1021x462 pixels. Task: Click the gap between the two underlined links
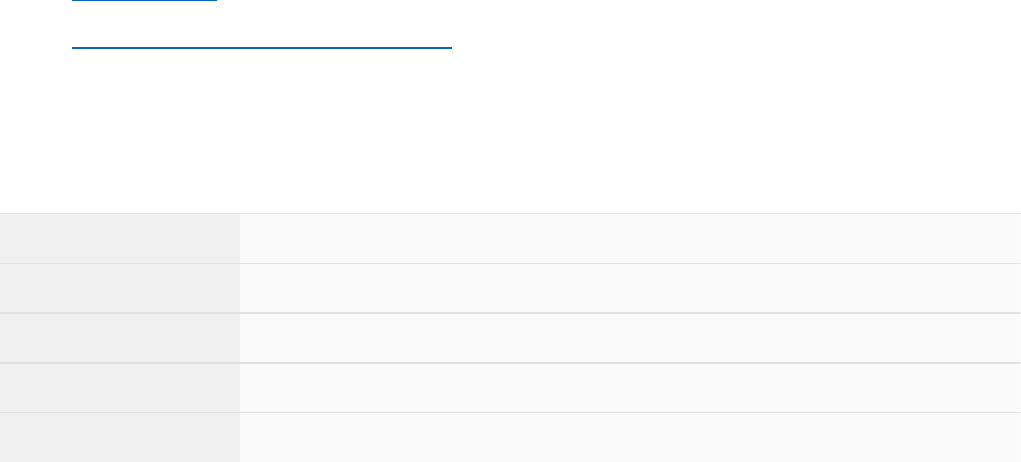tap(200, 22)
